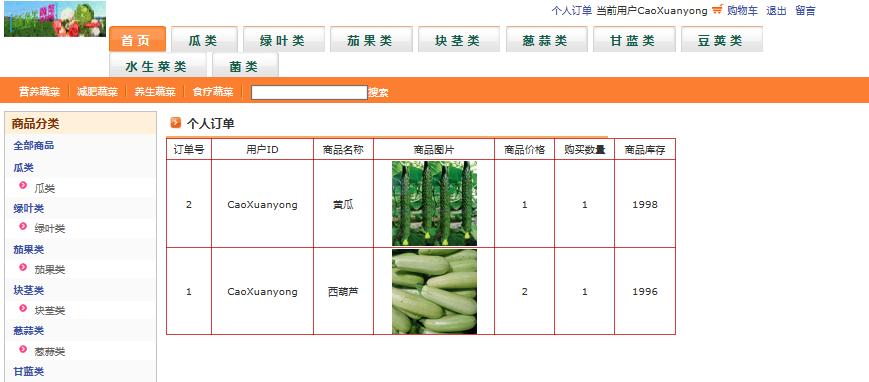Click the pink bullet before 葱蒜类 subcategory

click(23, 349)
